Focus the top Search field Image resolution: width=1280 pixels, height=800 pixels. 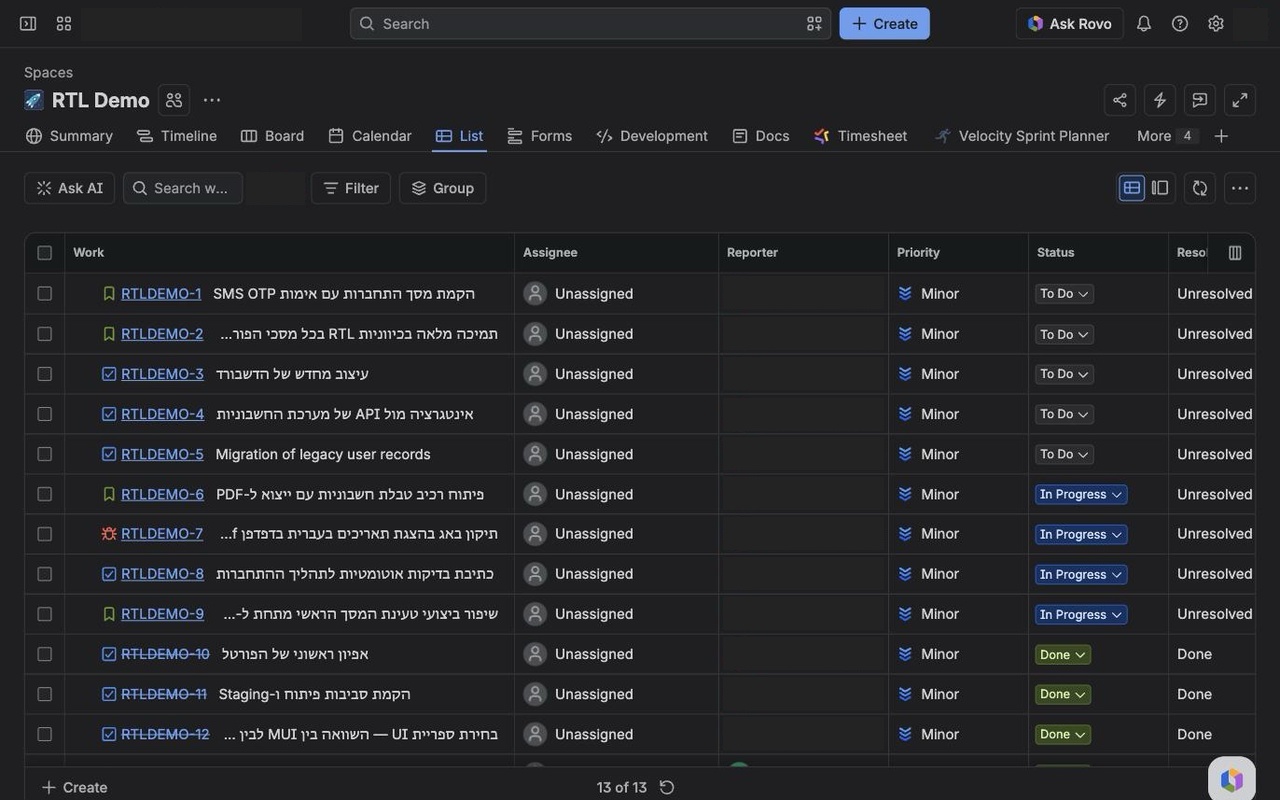click(x=590, y=23)
